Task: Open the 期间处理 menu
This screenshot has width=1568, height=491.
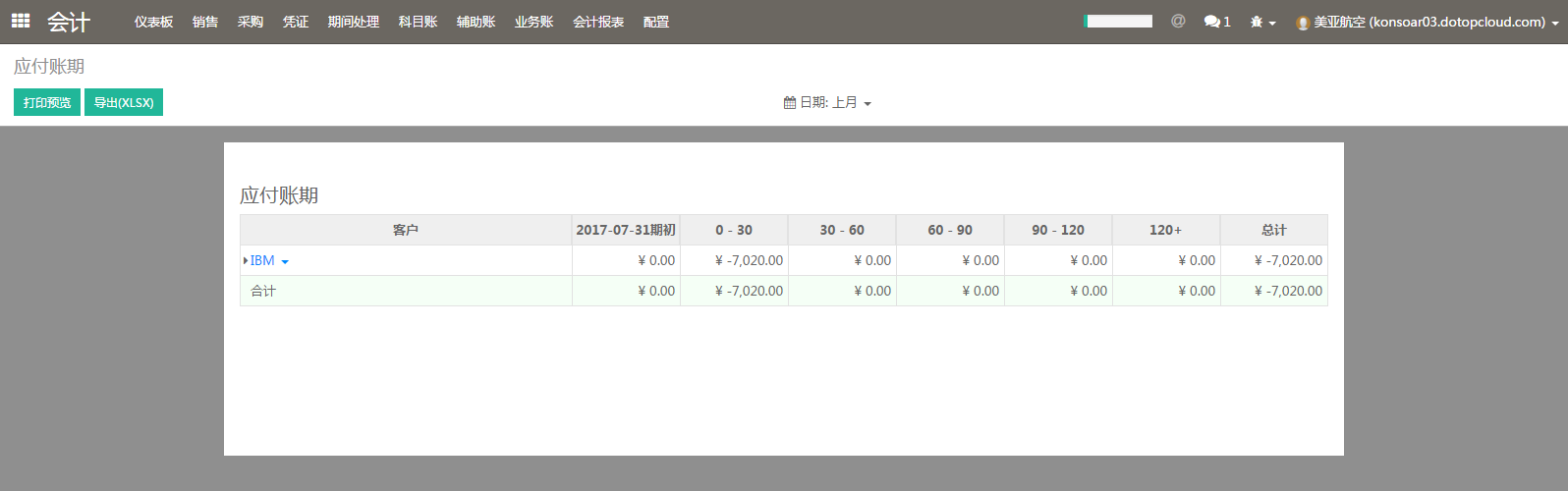Action: point(354,22)
